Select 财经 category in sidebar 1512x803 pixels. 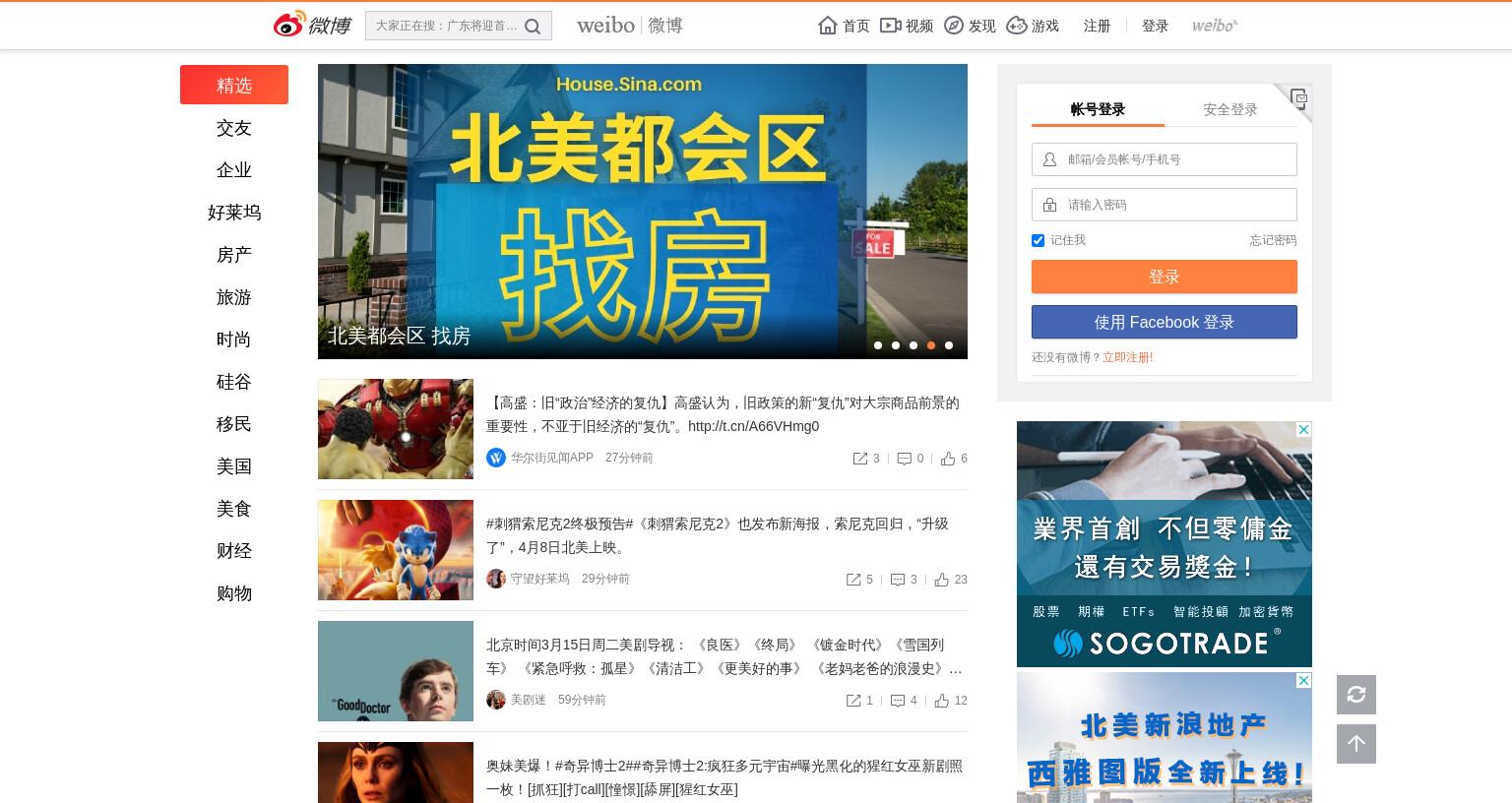click(234, 551)
